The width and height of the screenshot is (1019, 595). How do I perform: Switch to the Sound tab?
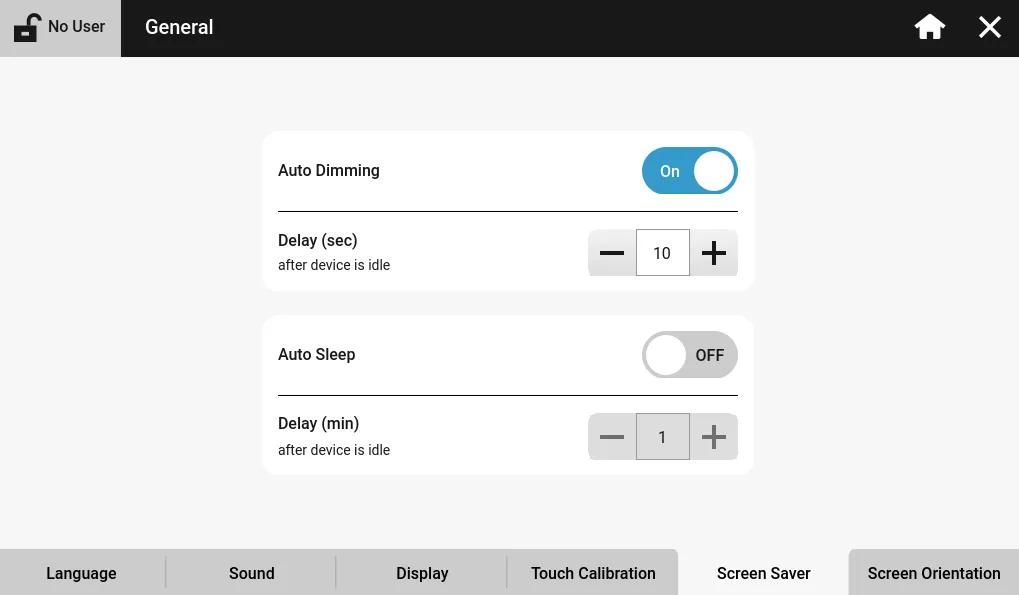point(251,573)
